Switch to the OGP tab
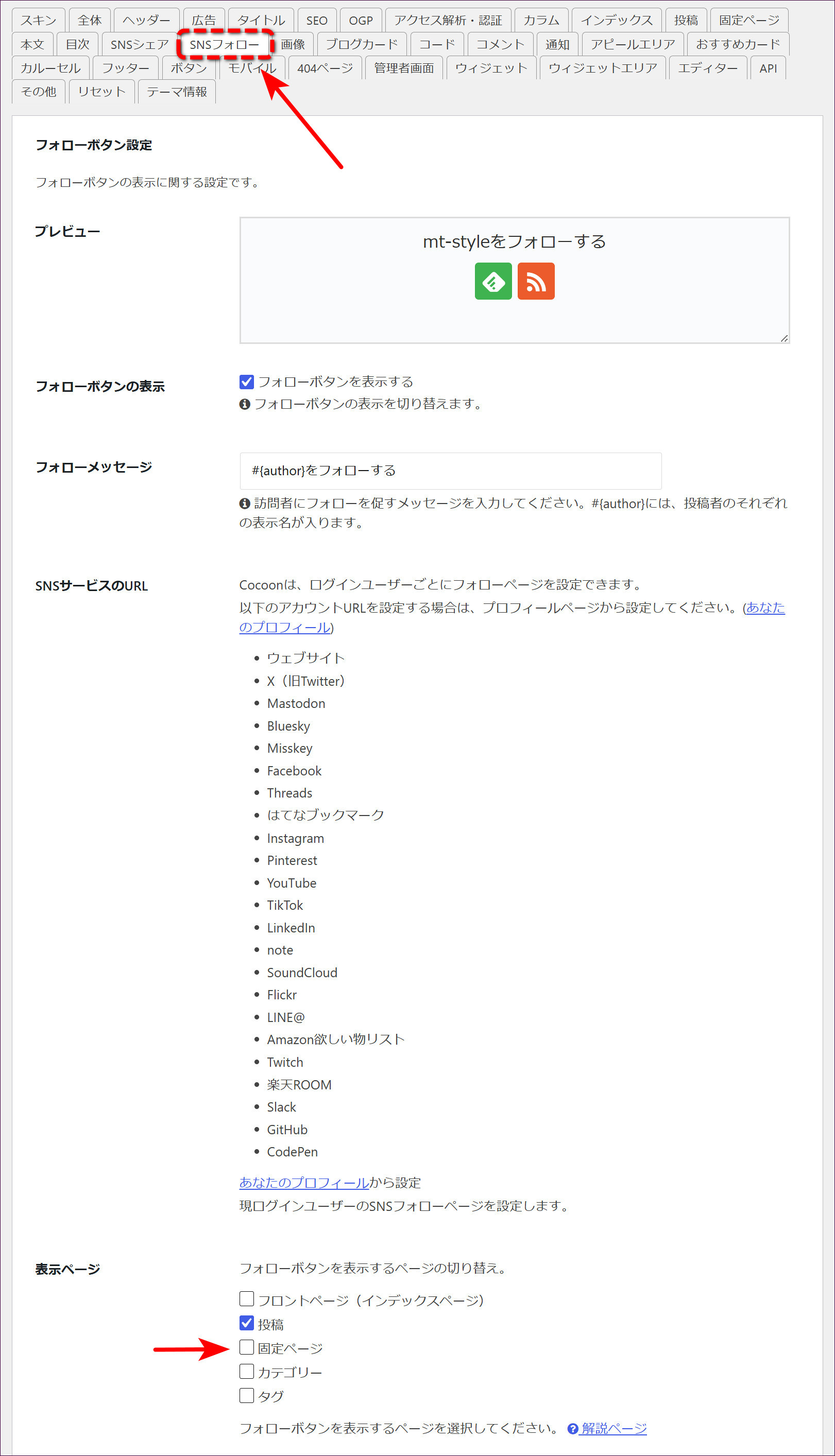The height and width of the screenshot is (1456, 835). click(x=361, y=21)
